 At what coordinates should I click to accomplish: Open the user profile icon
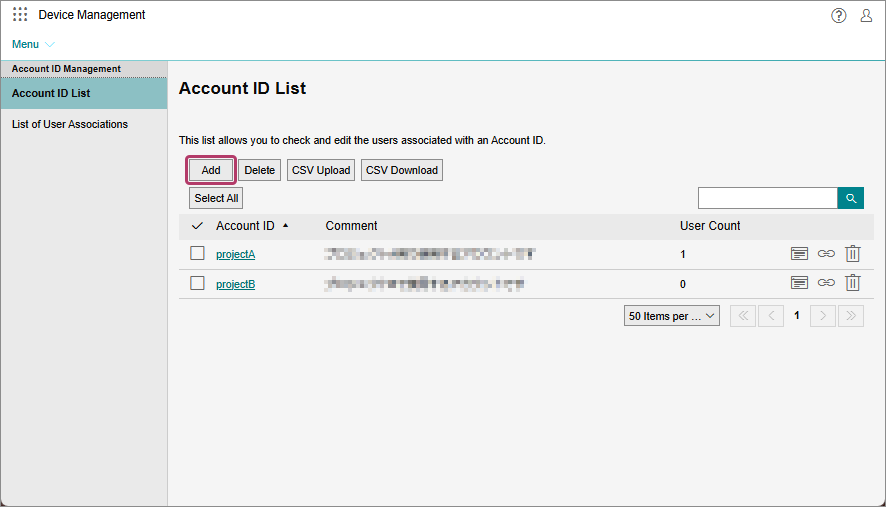[866, 15]
